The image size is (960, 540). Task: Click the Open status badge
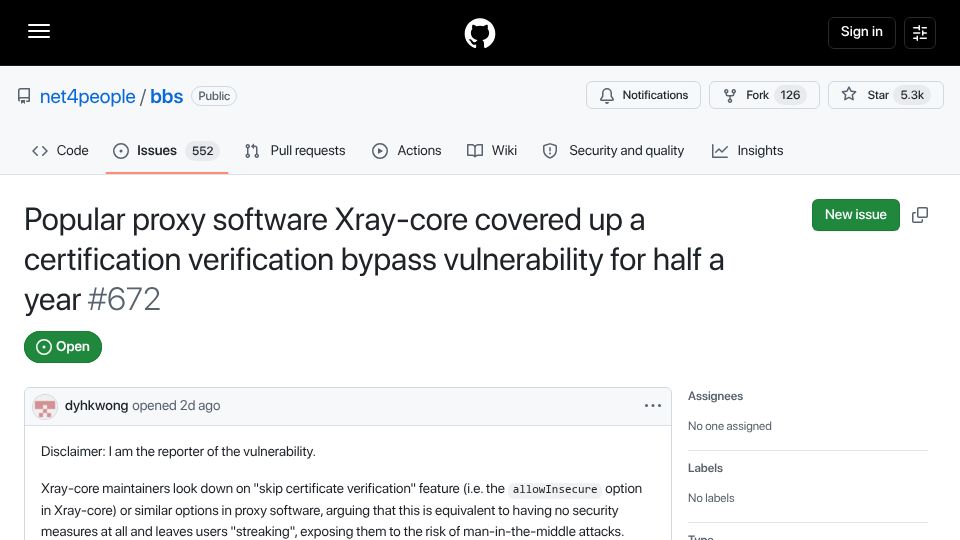[63, 347]
